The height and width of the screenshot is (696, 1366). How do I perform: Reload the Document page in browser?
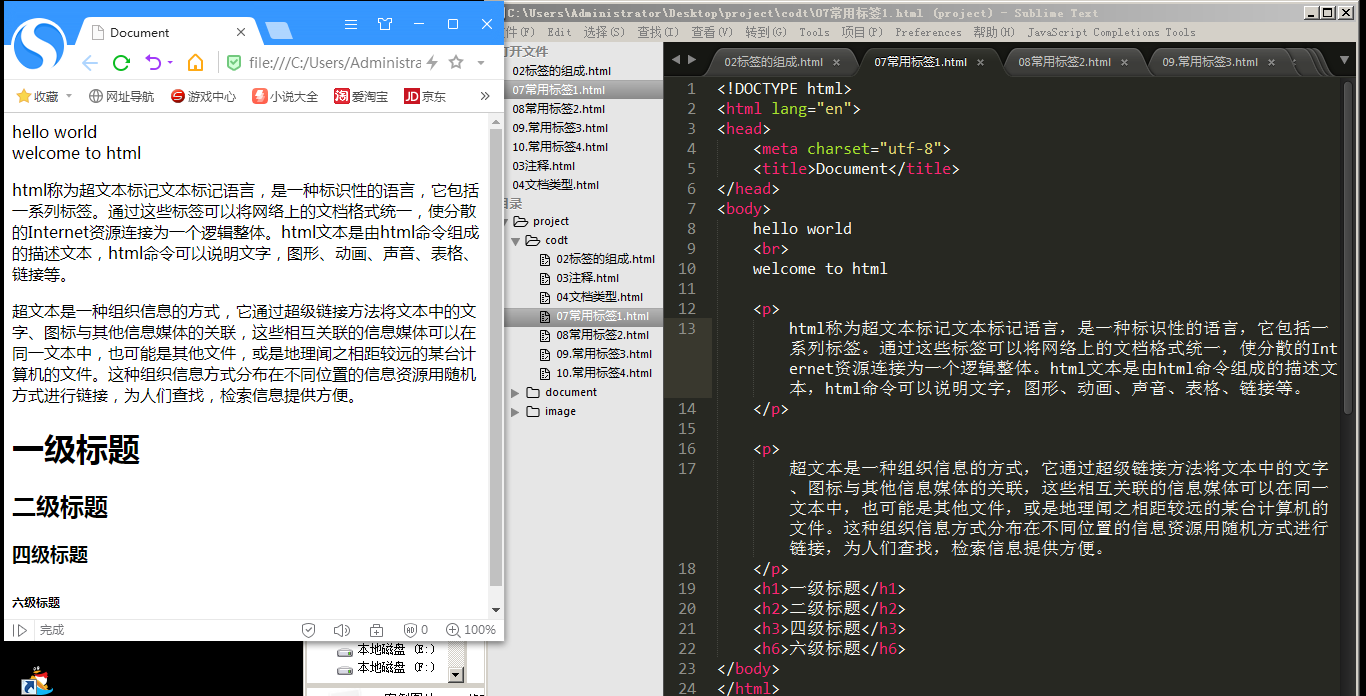tap(122, 63)
